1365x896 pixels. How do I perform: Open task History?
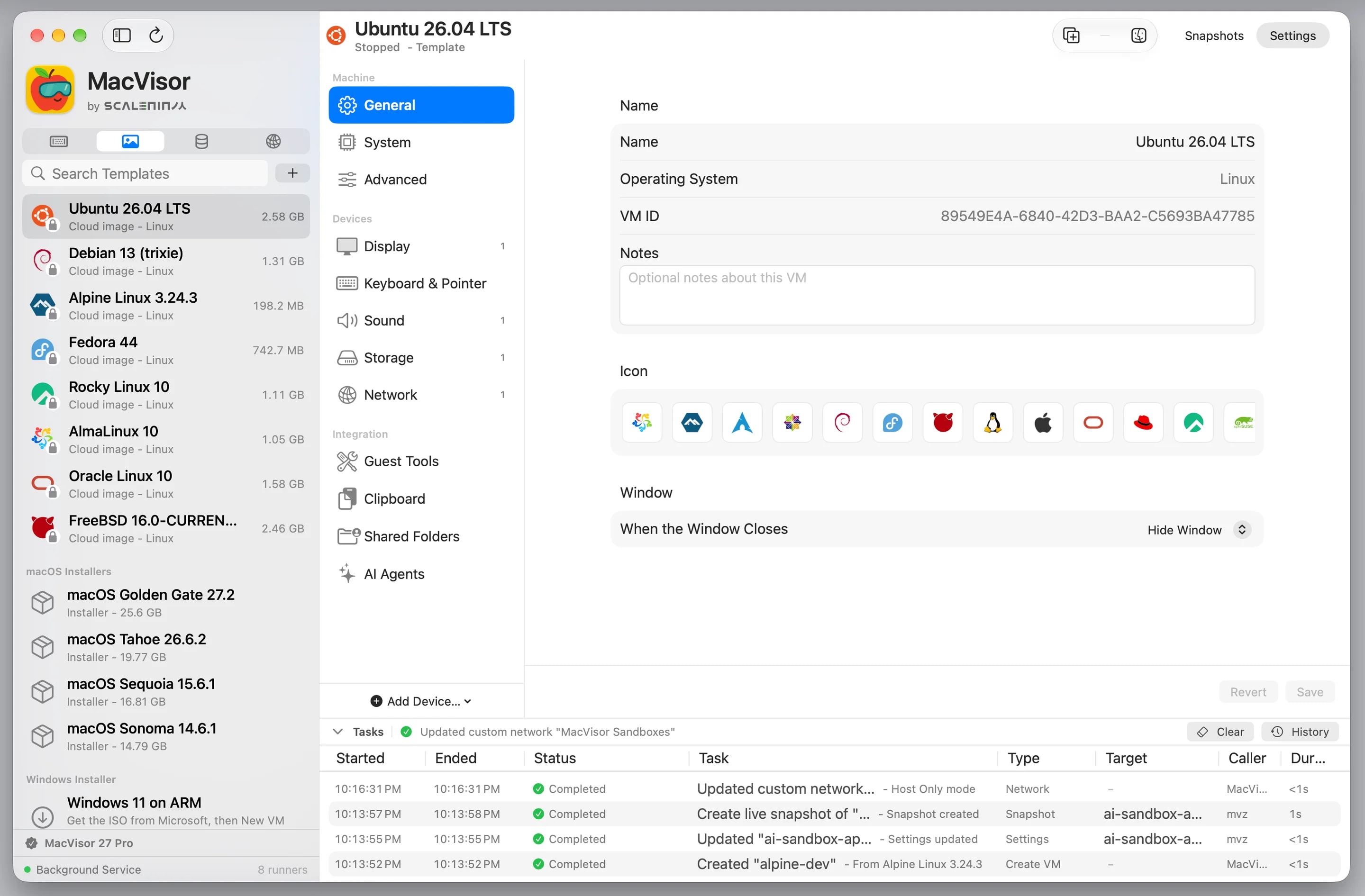(1300, 732)
